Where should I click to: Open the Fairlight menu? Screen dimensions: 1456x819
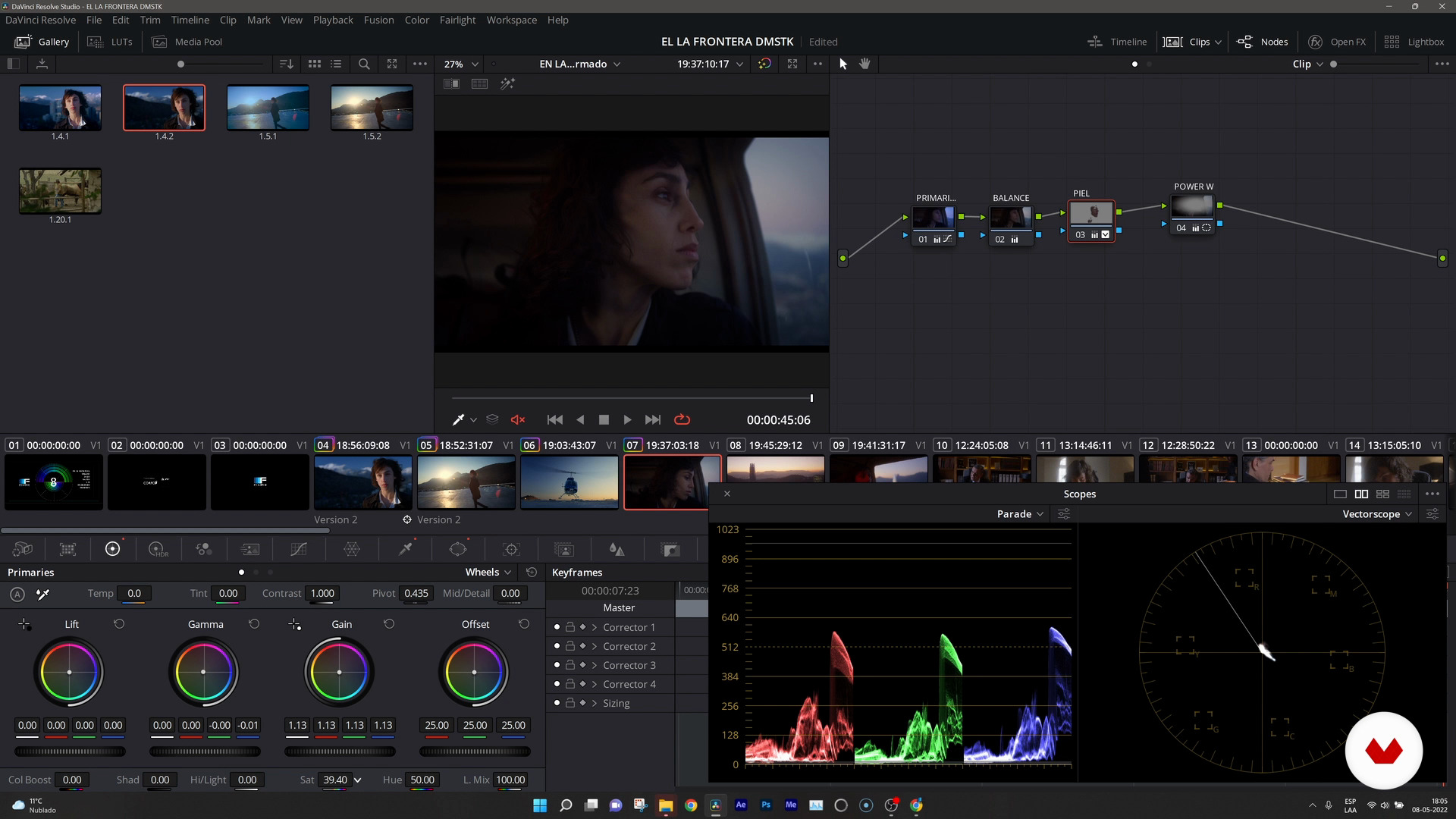(457, 20)
